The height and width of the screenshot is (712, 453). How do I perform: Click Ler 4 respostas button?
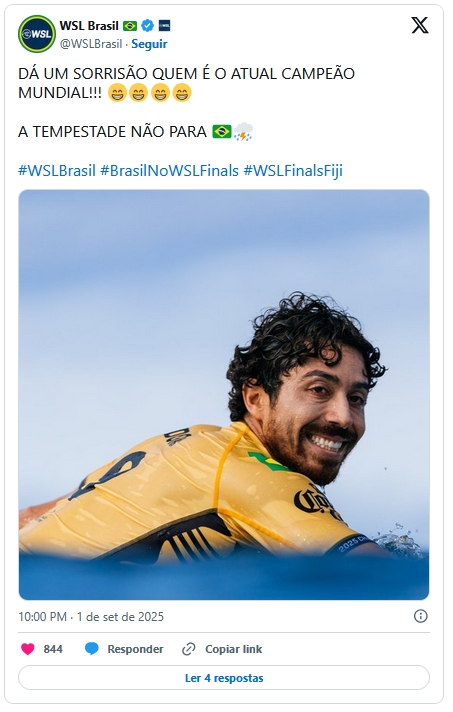(224, 678)
